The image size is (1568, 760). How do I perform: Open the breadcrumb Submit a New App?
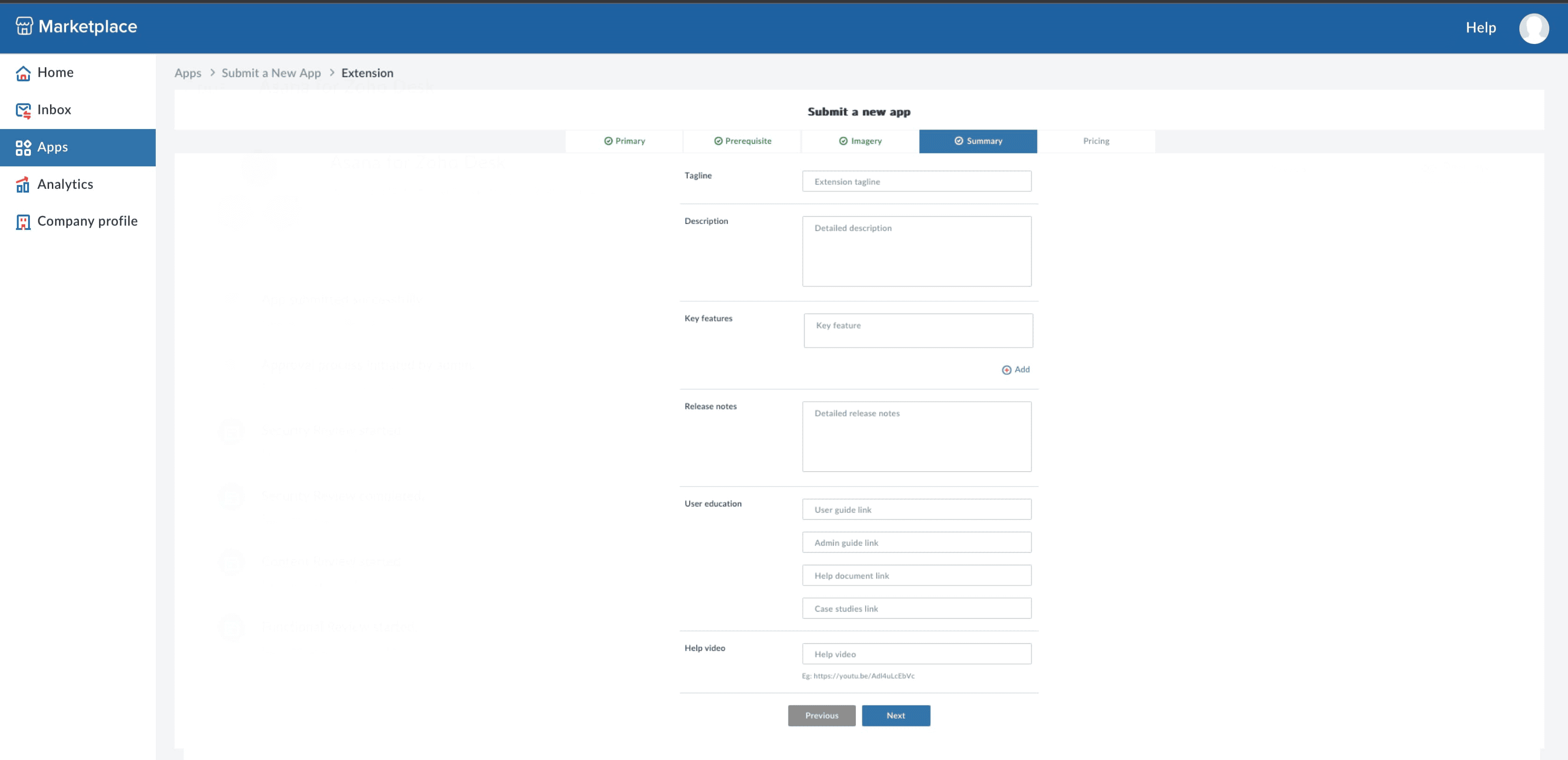coord(271,72)
